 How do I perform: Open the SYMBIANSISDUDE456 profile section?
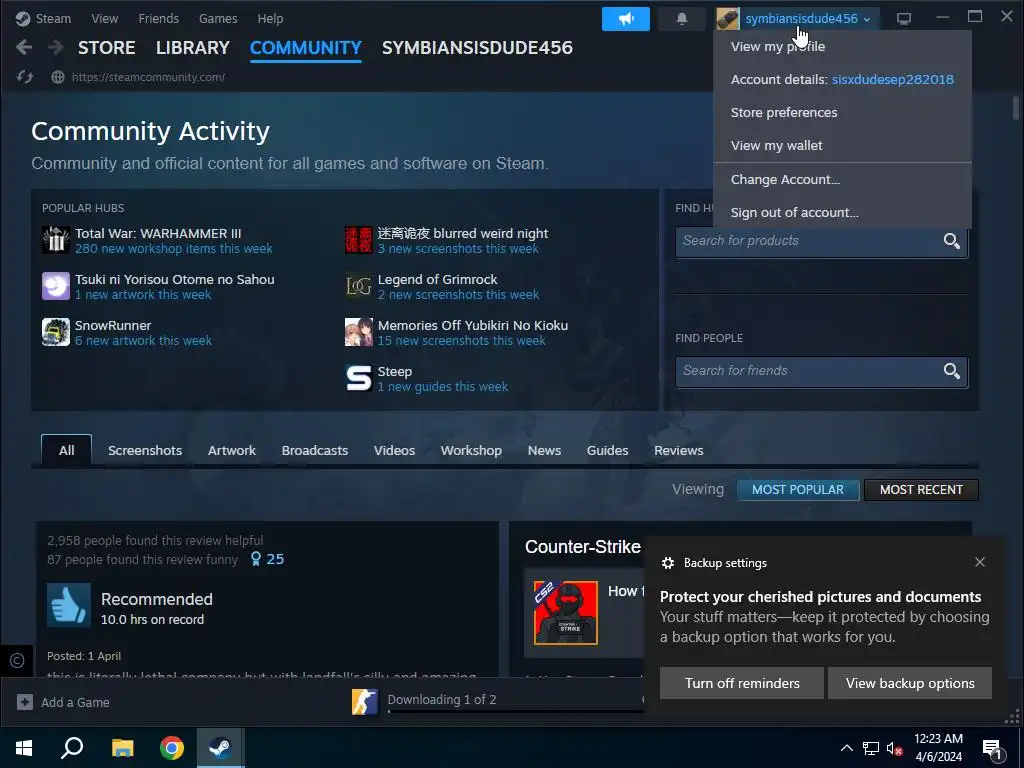[x=477, y=48]
